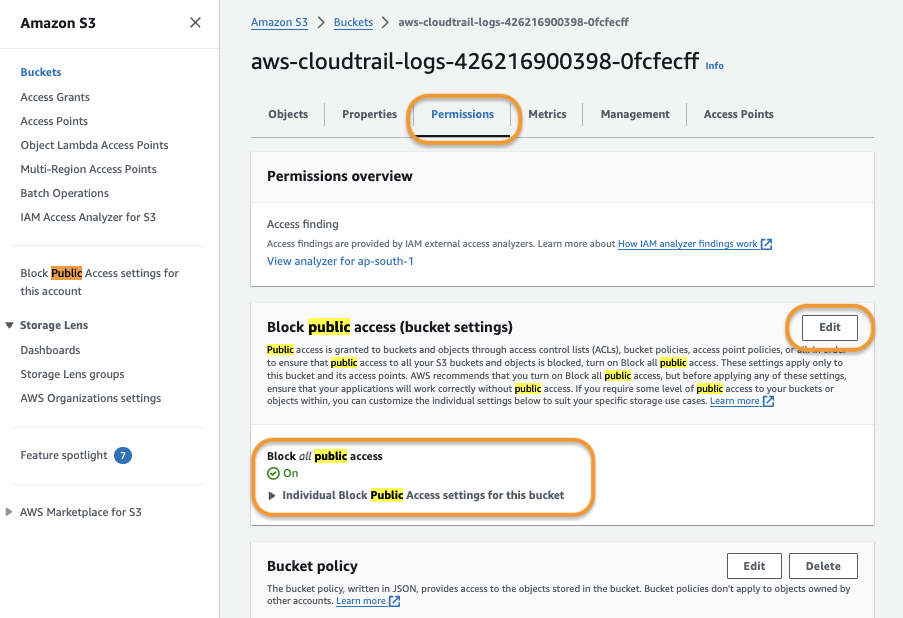Open Storage Lens groups
This screenshot has height=618, width=903.
point(73,374)
